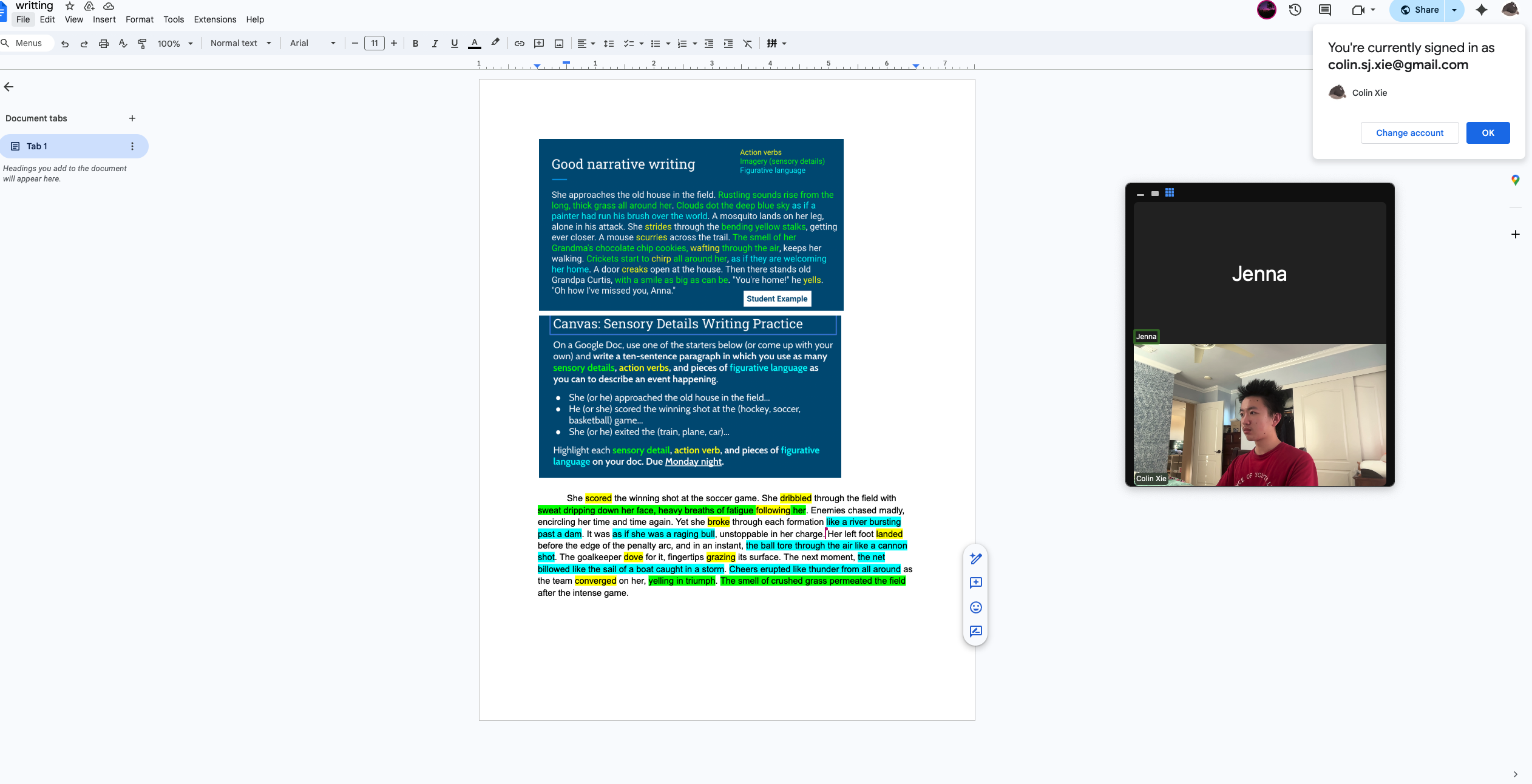Select the paint format tool
The height and width of the screenshot is (784, 1532).
click(x=142, y=44)
